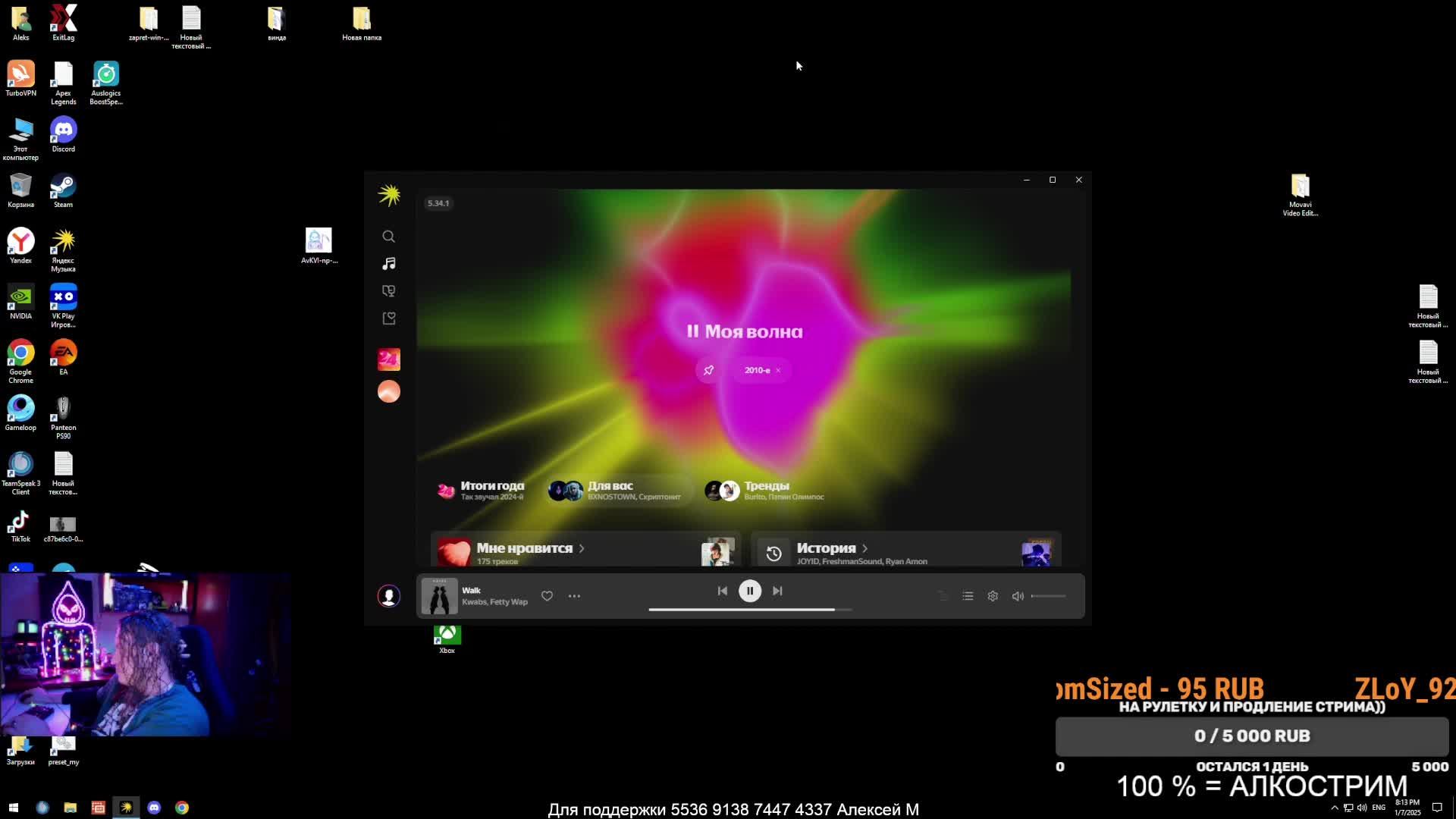Screen dimensions: 1456x819
Task: Open the music note home section
Action: 388,264
